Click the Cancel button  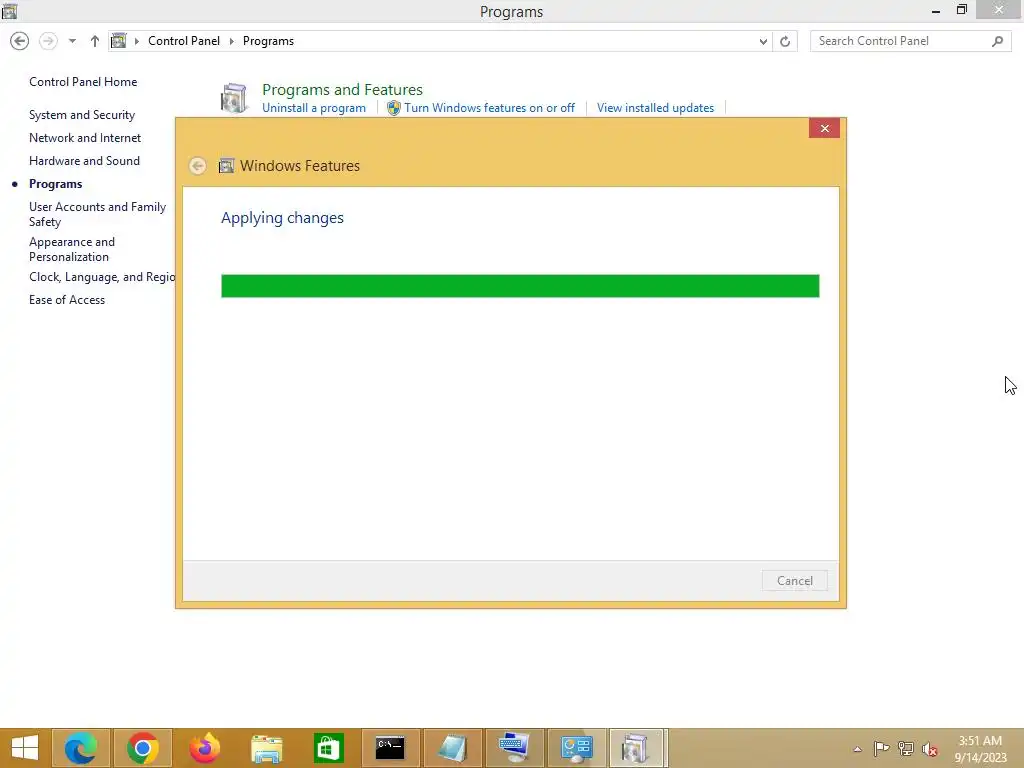(x=795, y=581)
